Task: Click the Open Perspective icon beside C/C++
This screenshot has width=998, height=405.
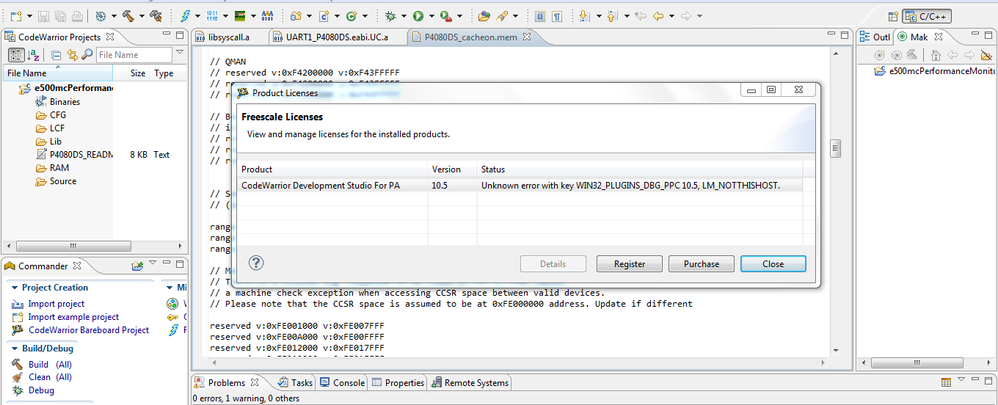Action: 894,16
